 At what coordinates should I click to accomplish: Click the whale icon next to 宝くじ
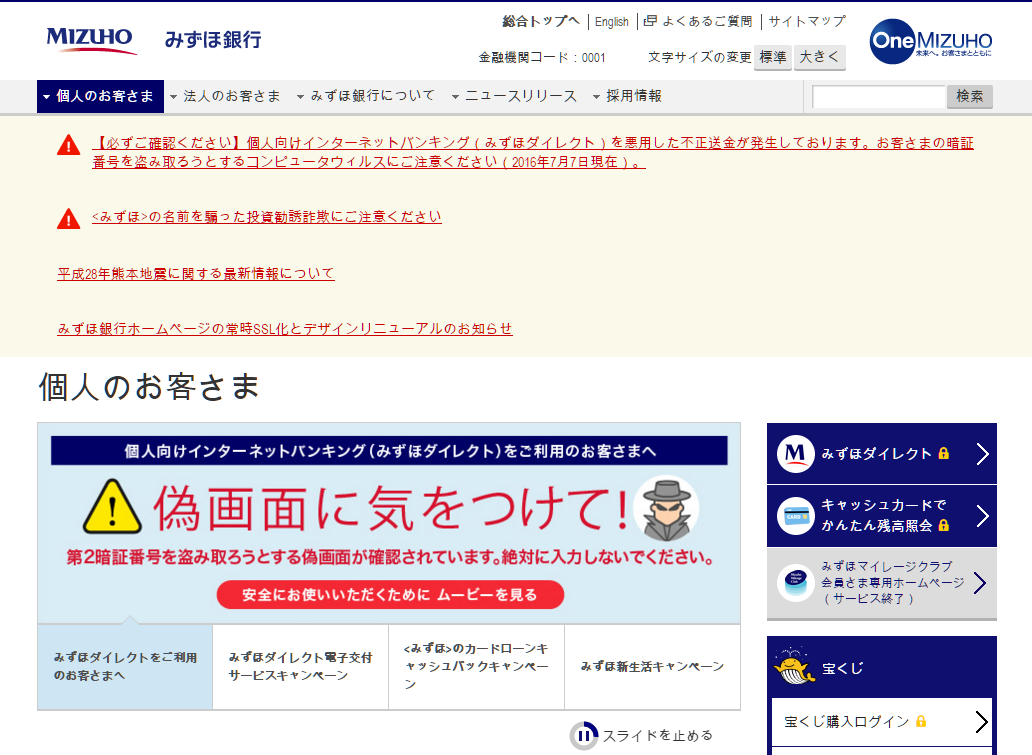(795, 667)
